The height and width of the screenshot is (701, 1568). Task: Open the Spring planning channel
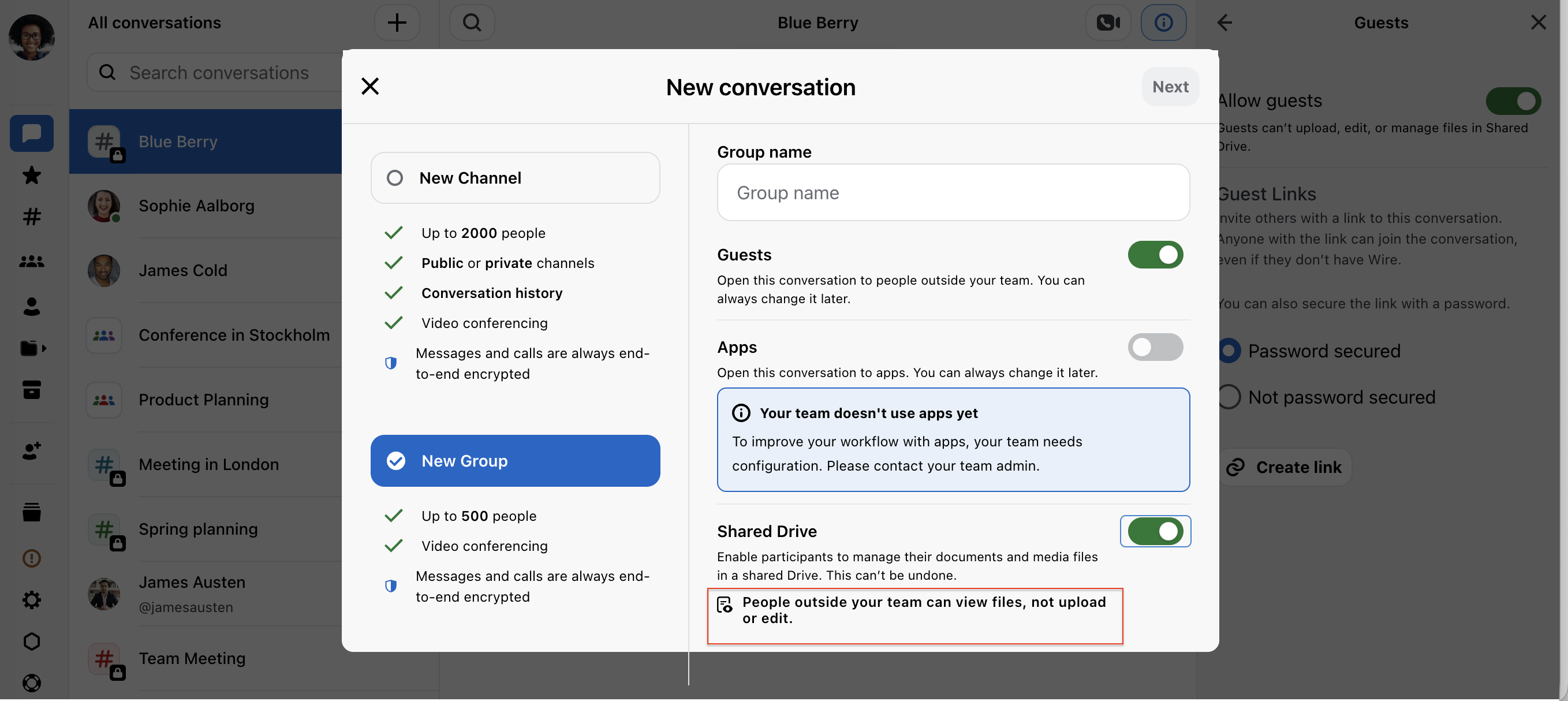[x=205, y=530]
